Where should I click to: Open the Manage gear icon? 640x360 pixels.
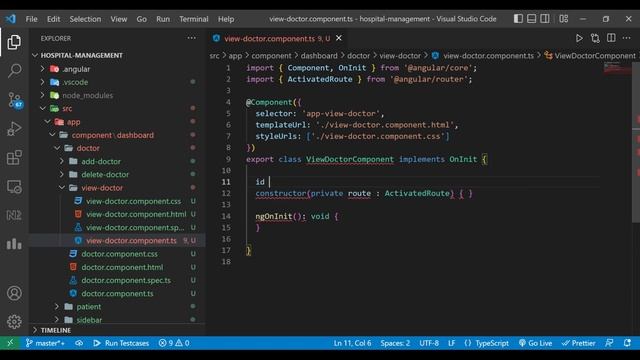[x=14, y=322]
